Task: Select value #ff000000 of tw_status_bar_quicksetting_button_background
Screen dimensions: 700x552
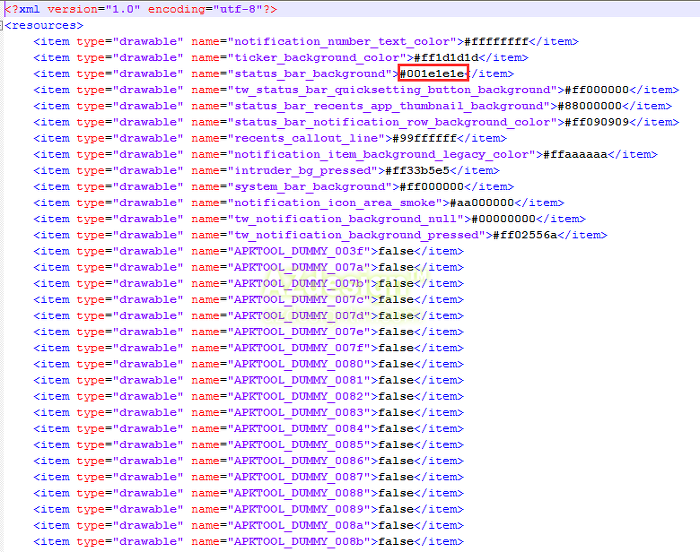Action: (x=597, y=90)
